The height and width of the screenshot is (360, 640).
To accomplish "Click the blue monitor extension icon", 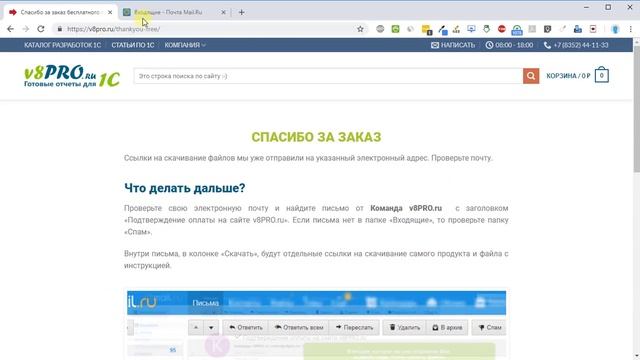I will click(471, 29).
